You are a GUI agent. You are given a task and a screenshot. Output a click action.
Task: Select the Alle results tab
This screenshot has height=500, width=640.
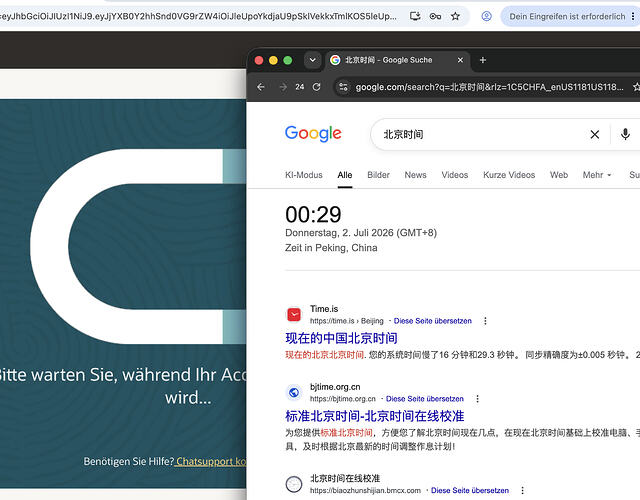344,175
